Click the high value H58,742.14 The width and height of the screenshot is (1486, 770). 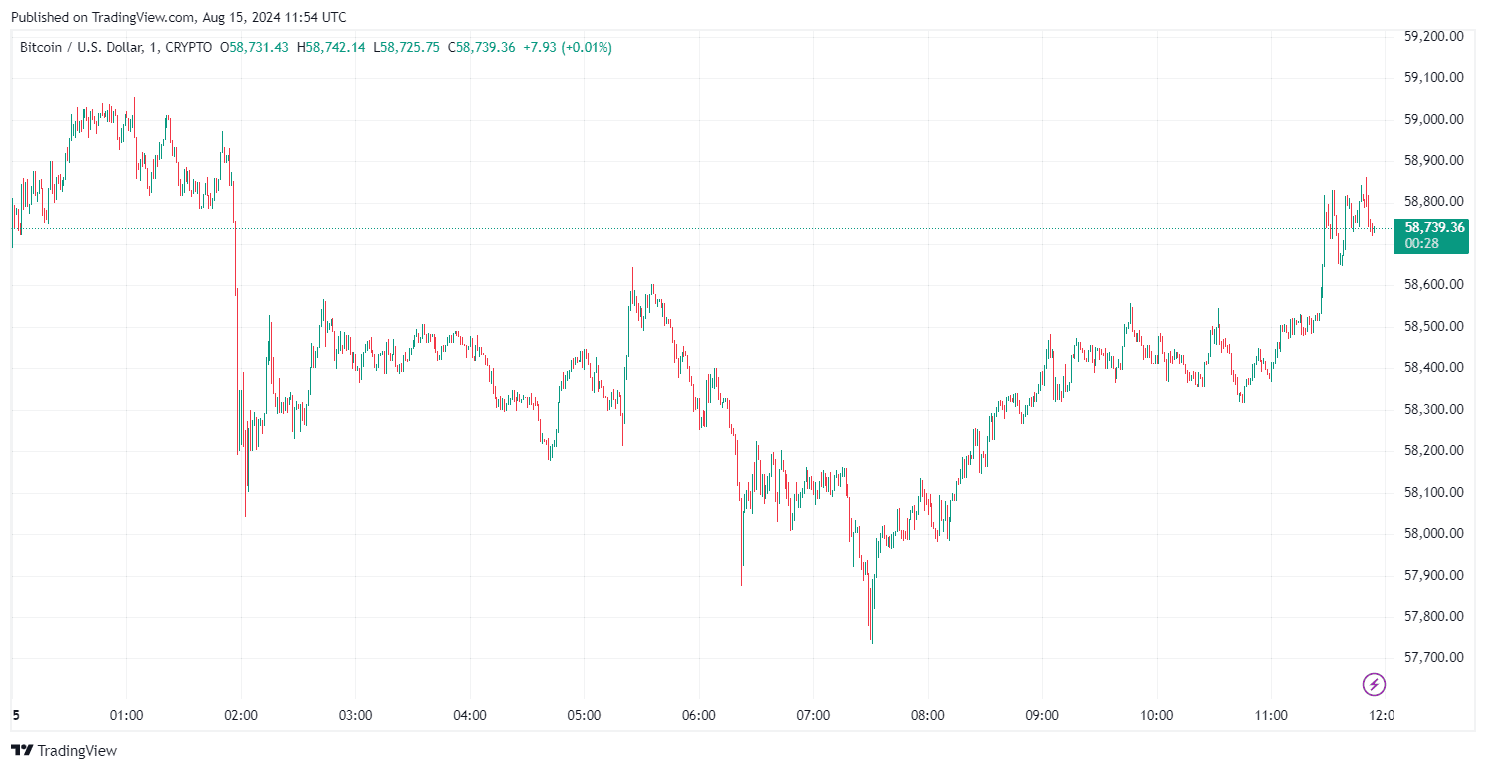pos(331,47)
